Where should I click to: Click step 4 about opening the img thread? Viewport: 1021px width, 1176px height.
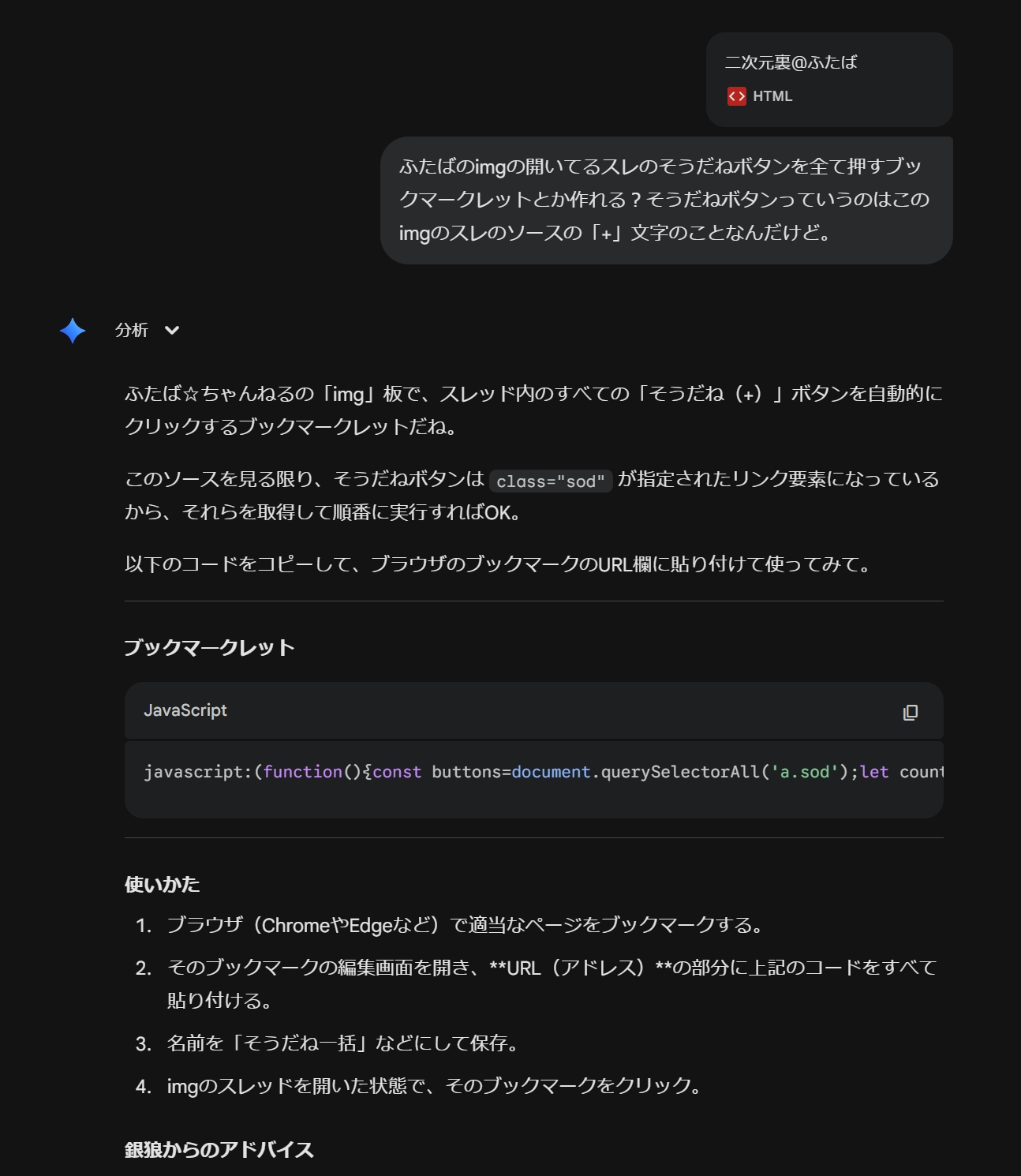tap(435, 1086)
